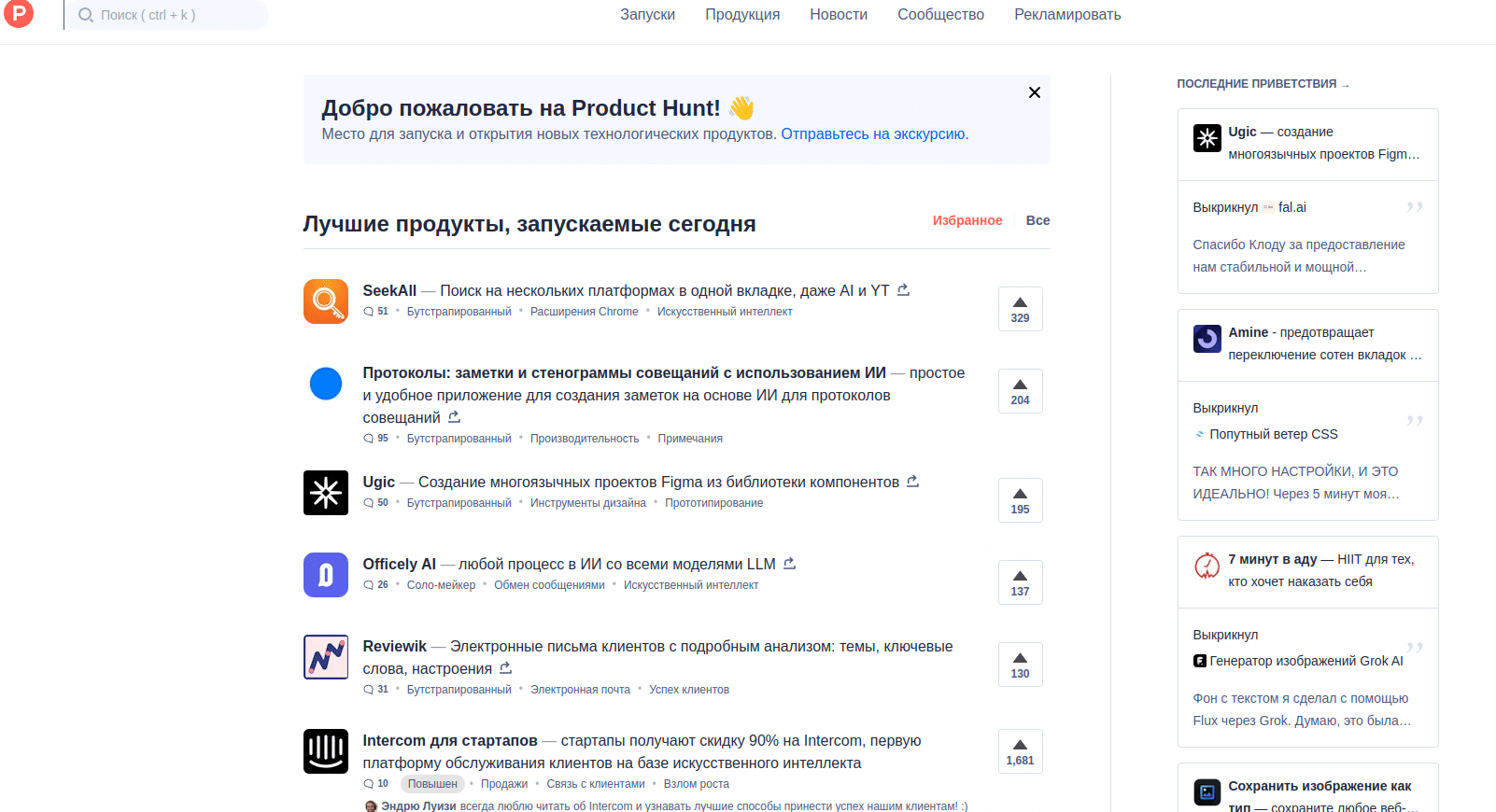Open Officely AI comments with 26 count
This screenshot has height=812, width=1496.
[375, 585]
